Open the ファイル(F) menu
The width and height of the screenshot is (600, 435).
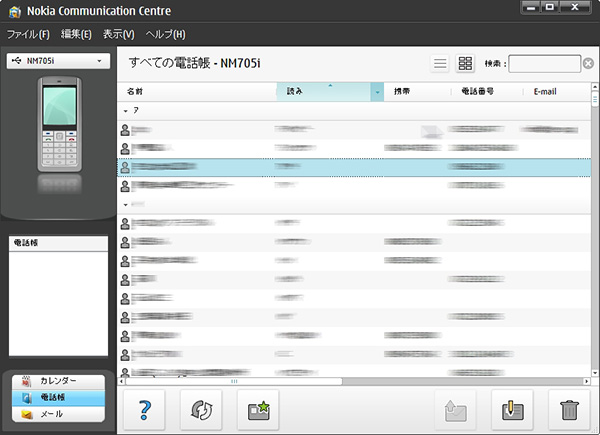click(28, 34)
